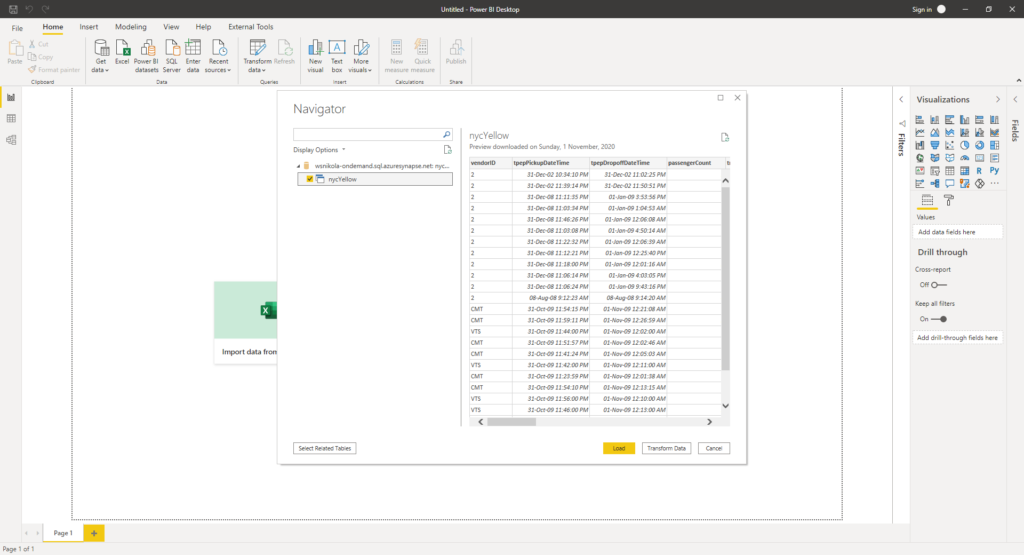This screenshot has height=555, width=1024.
Task: Expand the Filters pane chevron
Action: pyautogui.click(x=901, y=100)
